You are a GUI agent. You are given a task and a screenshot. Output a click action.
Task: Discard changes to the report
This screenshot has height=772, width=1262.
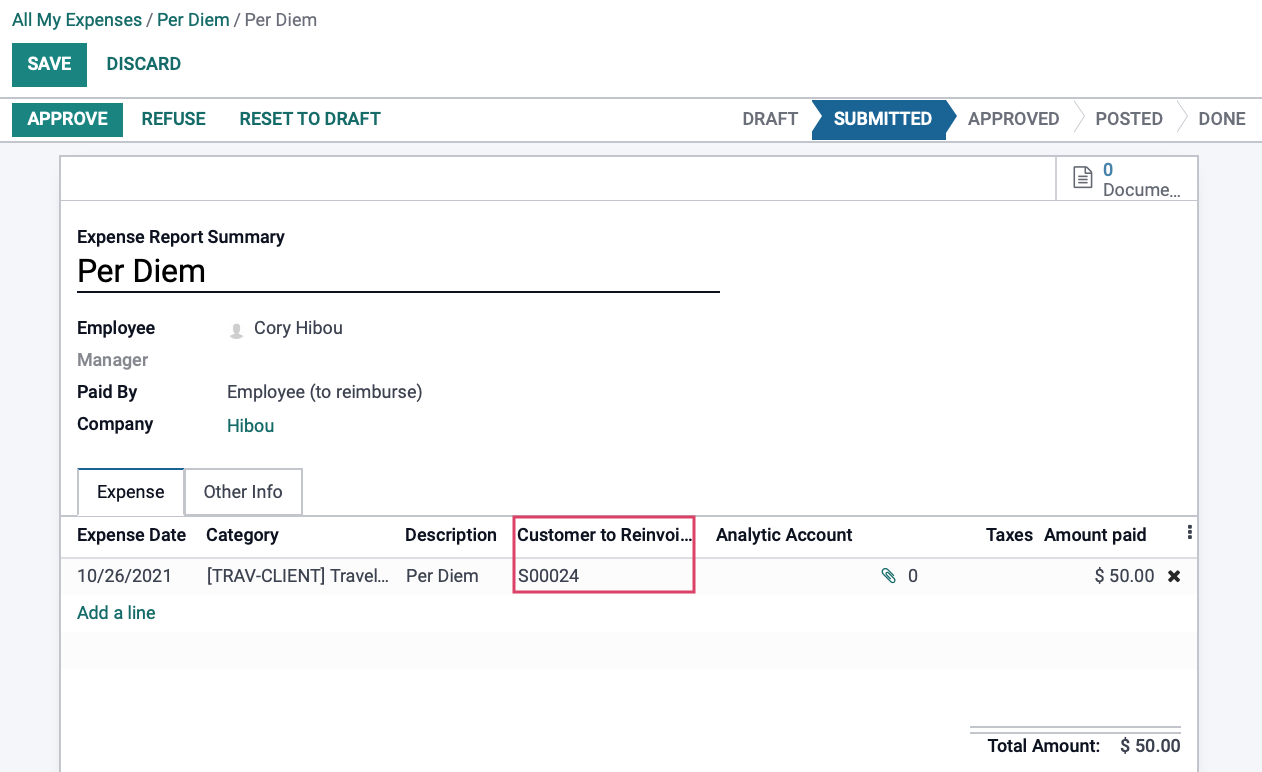coord(144,64)
